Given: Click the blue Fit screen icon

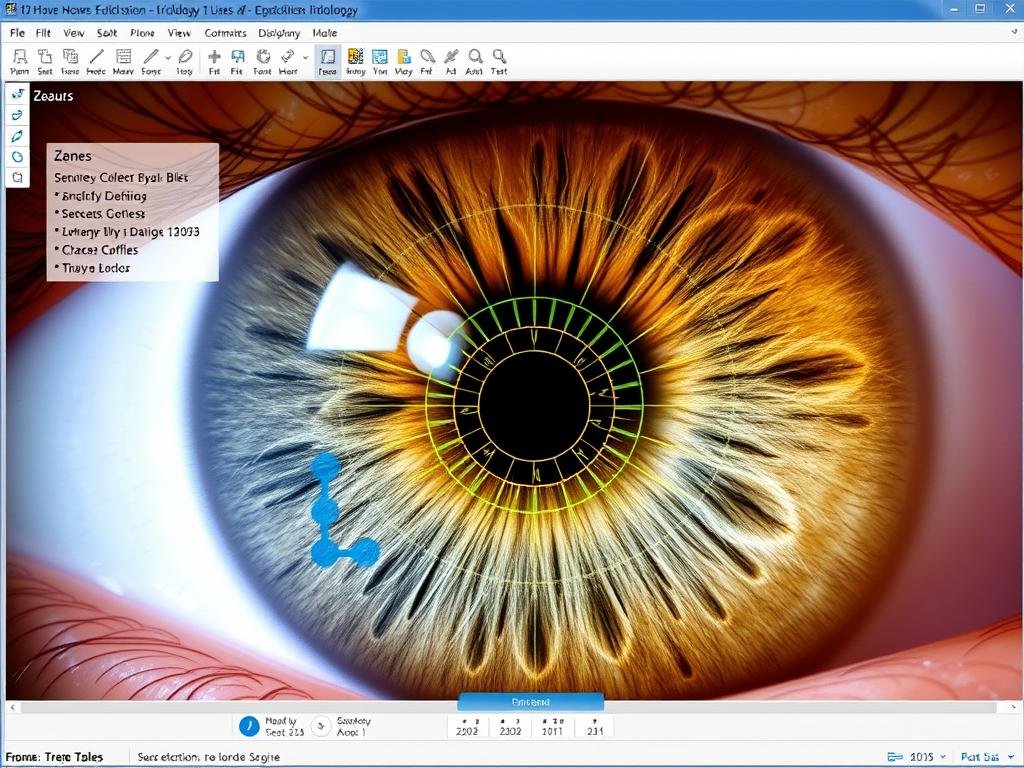Looking at the screenshot, I should pos(237,57).
